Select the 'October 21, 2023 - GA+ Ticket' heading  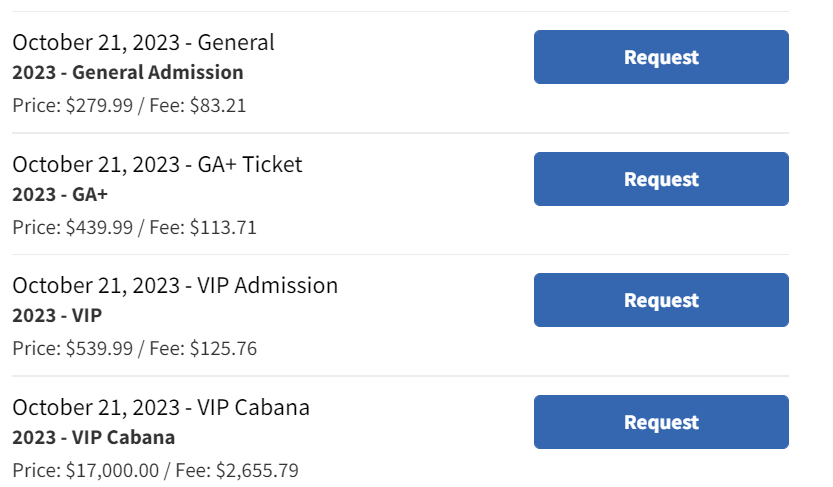pos(157,164)
